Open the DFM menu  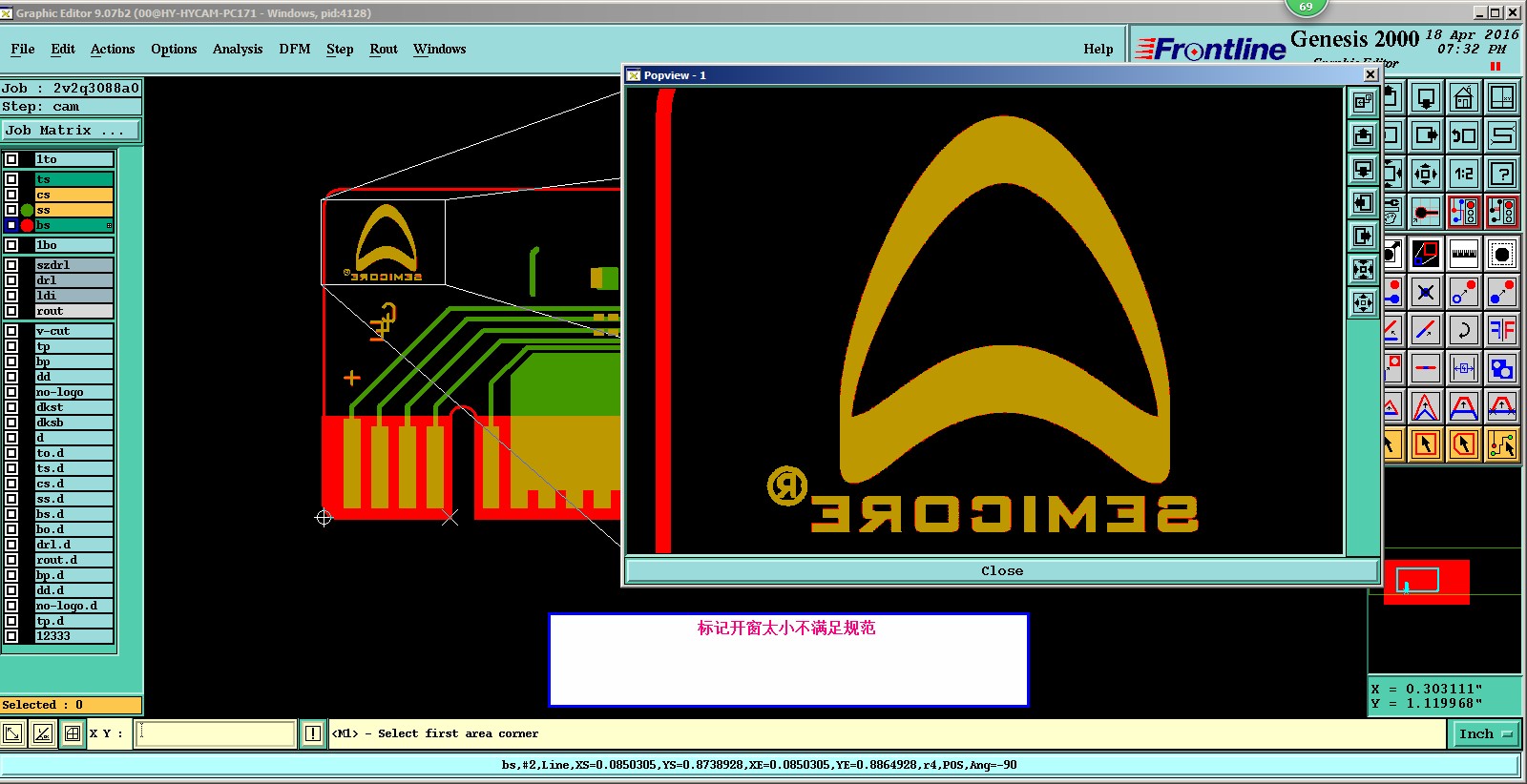(x=295, y=49)
